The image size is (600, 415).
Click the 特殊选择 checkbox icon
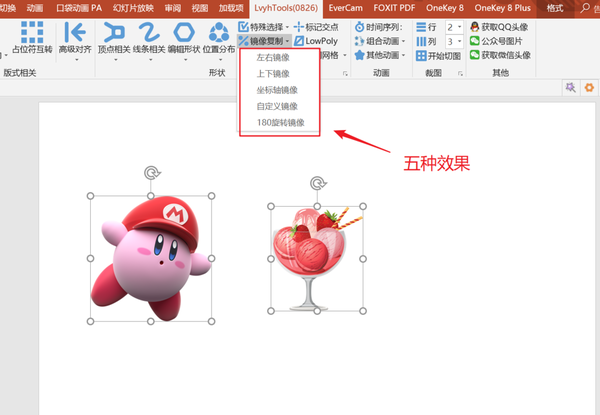click(x=243, y=27)
